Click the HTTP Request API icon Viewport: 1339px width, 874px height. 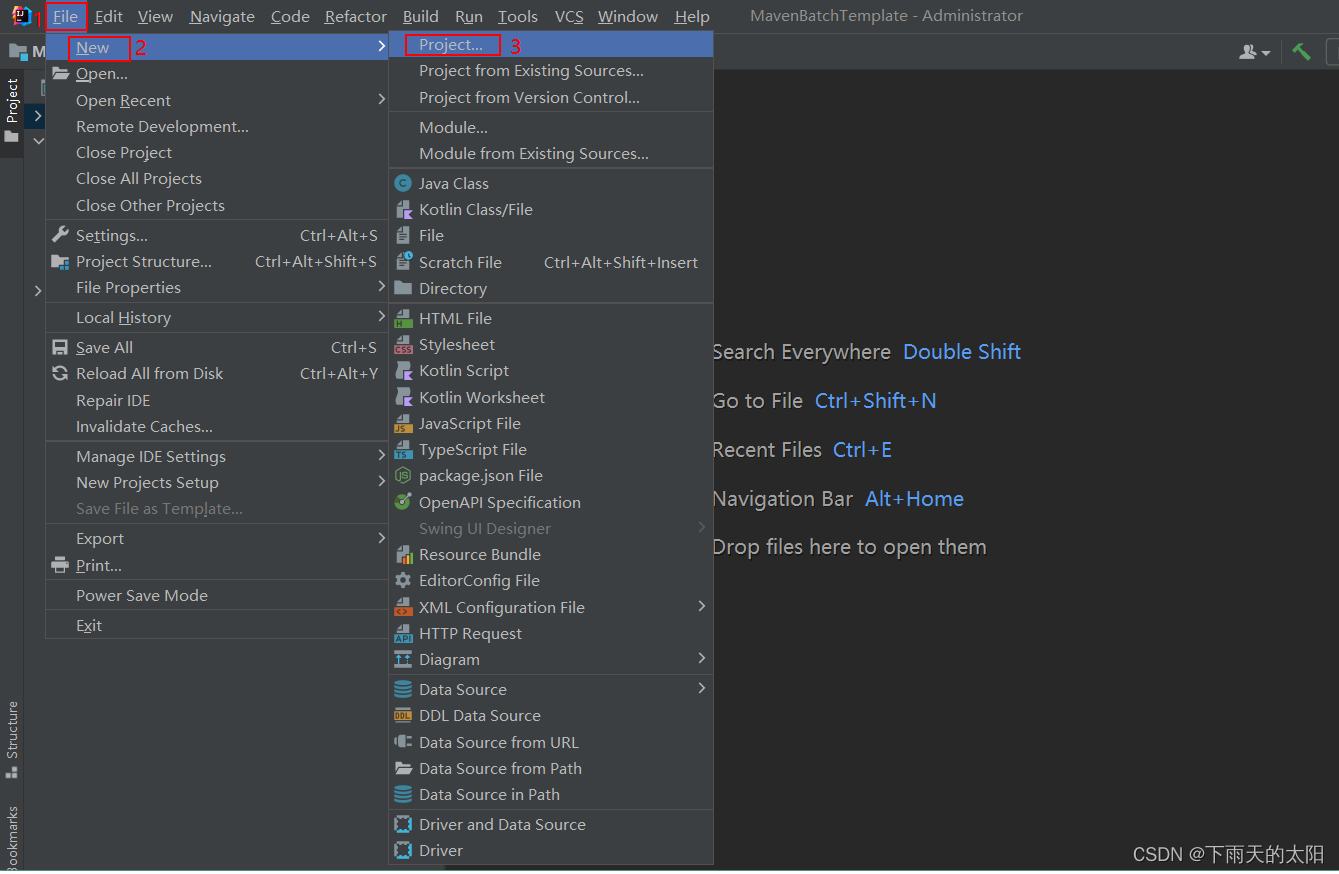[x=403, y=633]
